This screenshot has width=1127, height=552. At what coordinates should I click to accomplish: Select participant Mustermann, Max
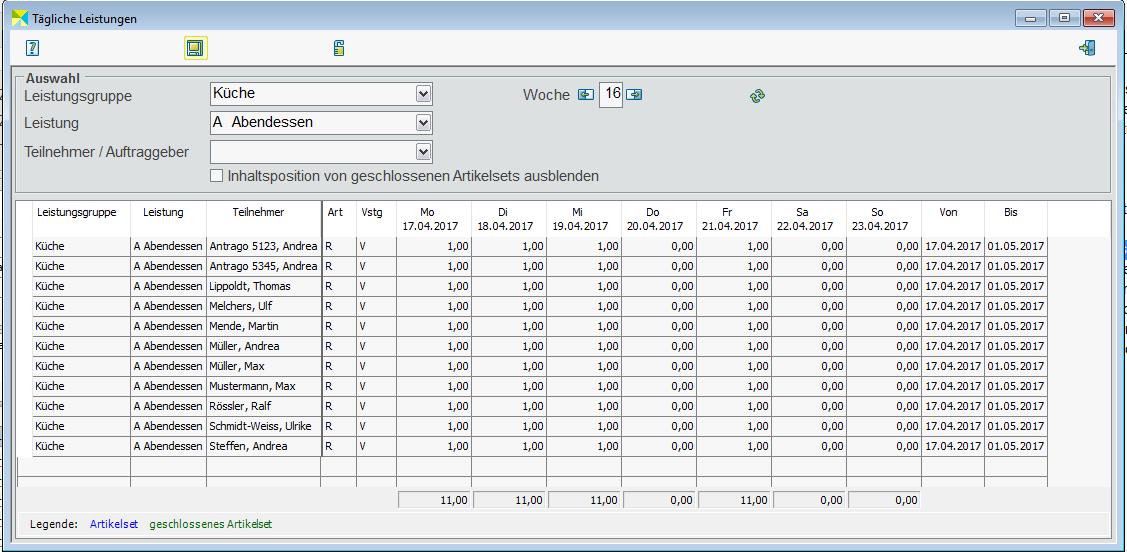(x=264, y=386)
